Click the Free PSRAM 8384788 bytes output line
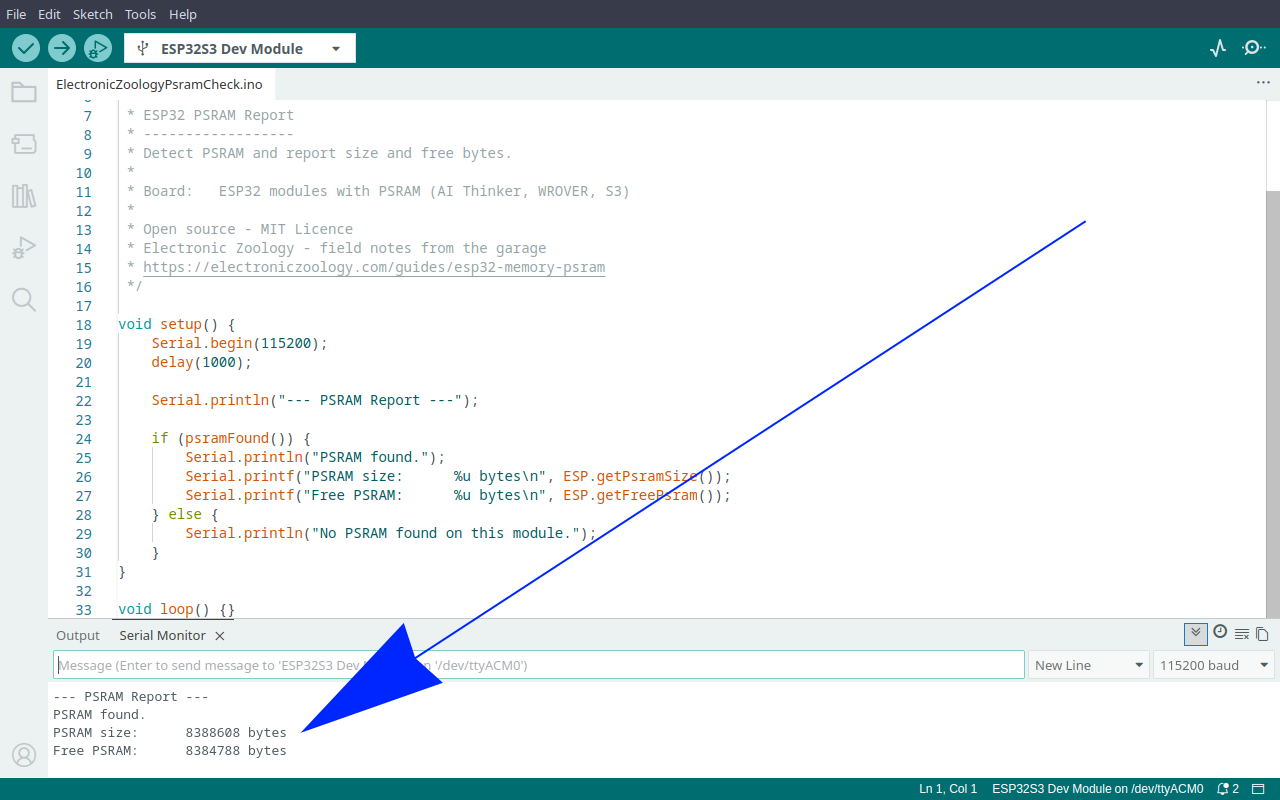Screen dimensions: 1280x800 tap(170, 751)
